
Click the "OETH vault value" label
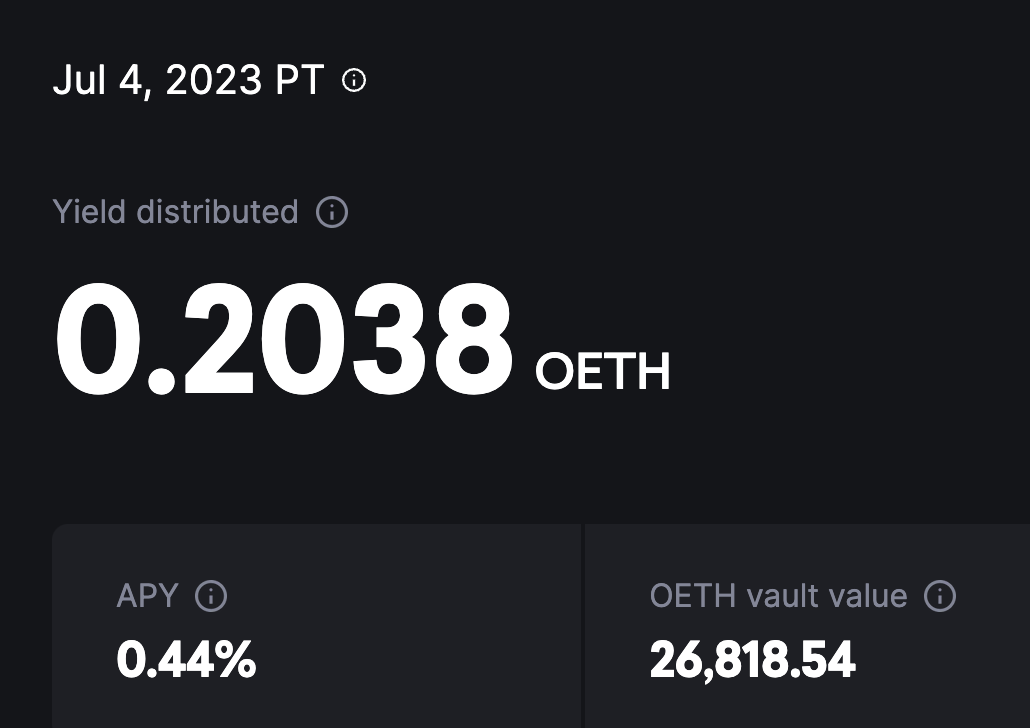tap(779, 595)
